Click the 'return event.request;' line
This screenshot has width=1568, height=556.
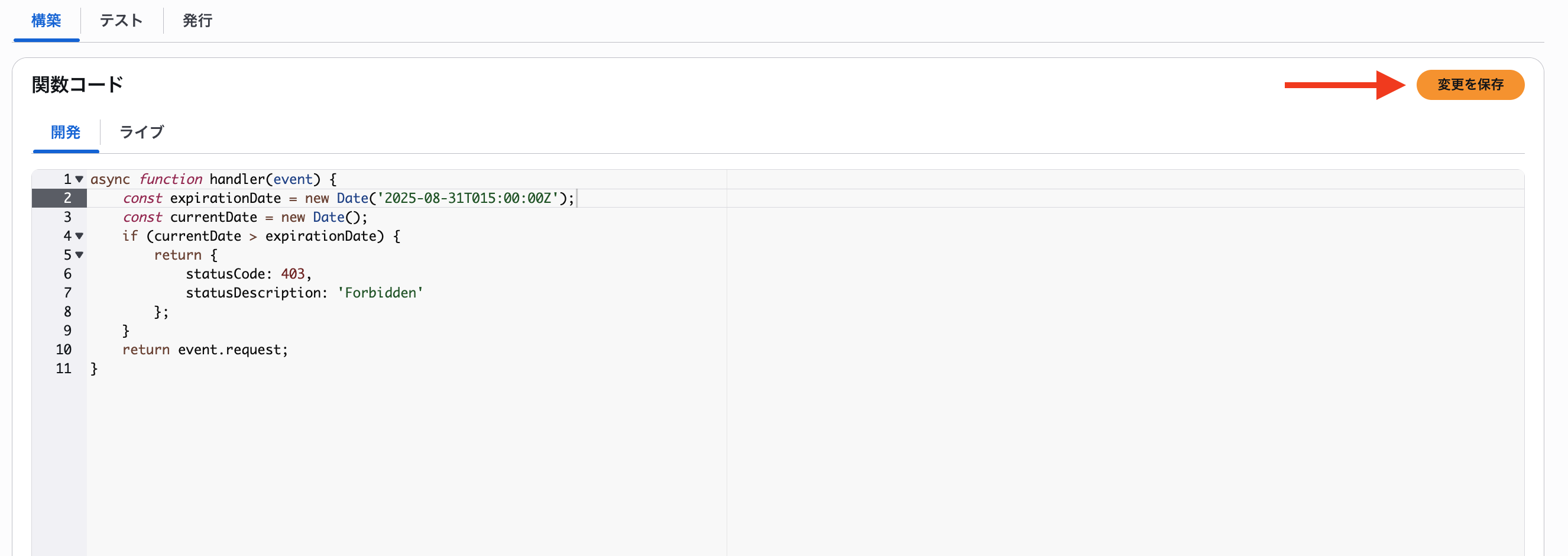[205, 350]
